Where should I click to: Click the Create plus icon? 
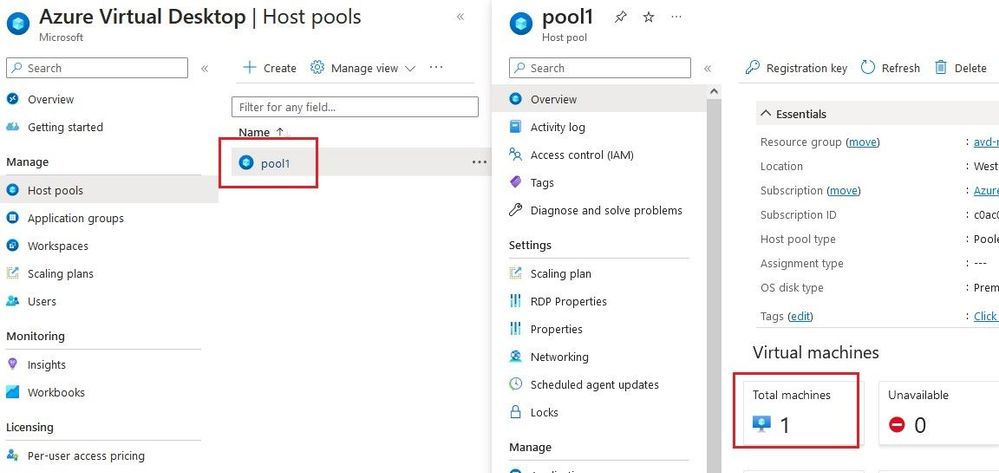[250, 68]
